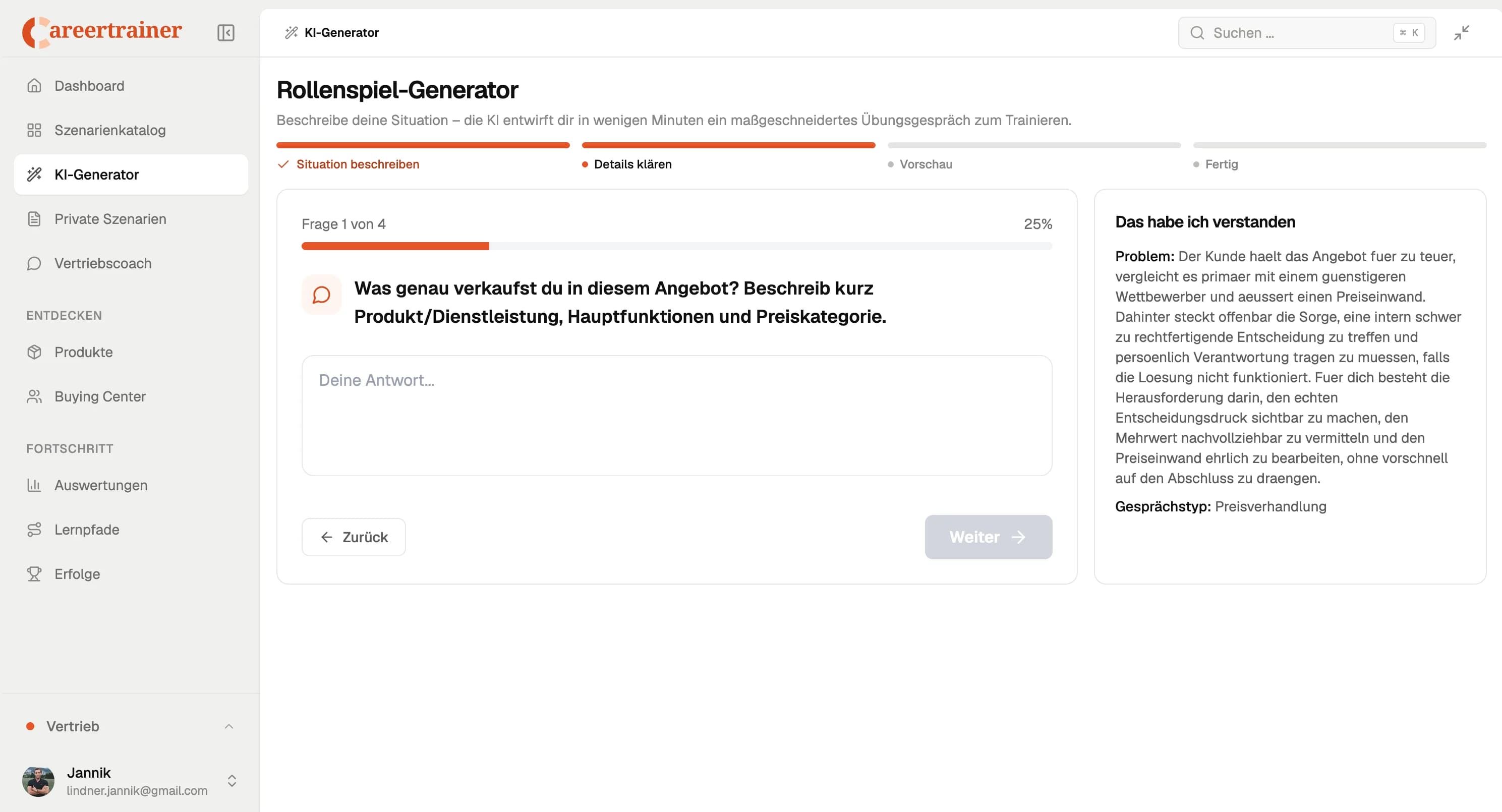Open Produkte under Entdecken

(x=131, y=352)
